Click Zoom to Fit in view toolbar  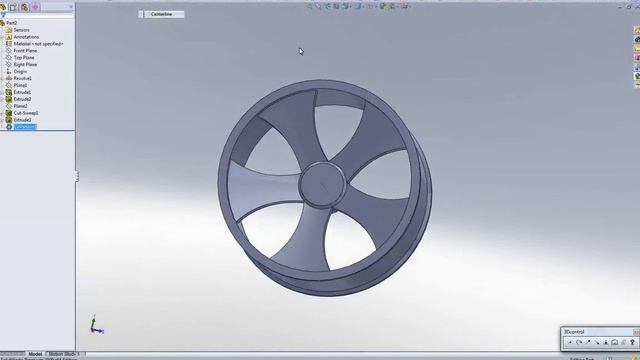pos(309,7)
